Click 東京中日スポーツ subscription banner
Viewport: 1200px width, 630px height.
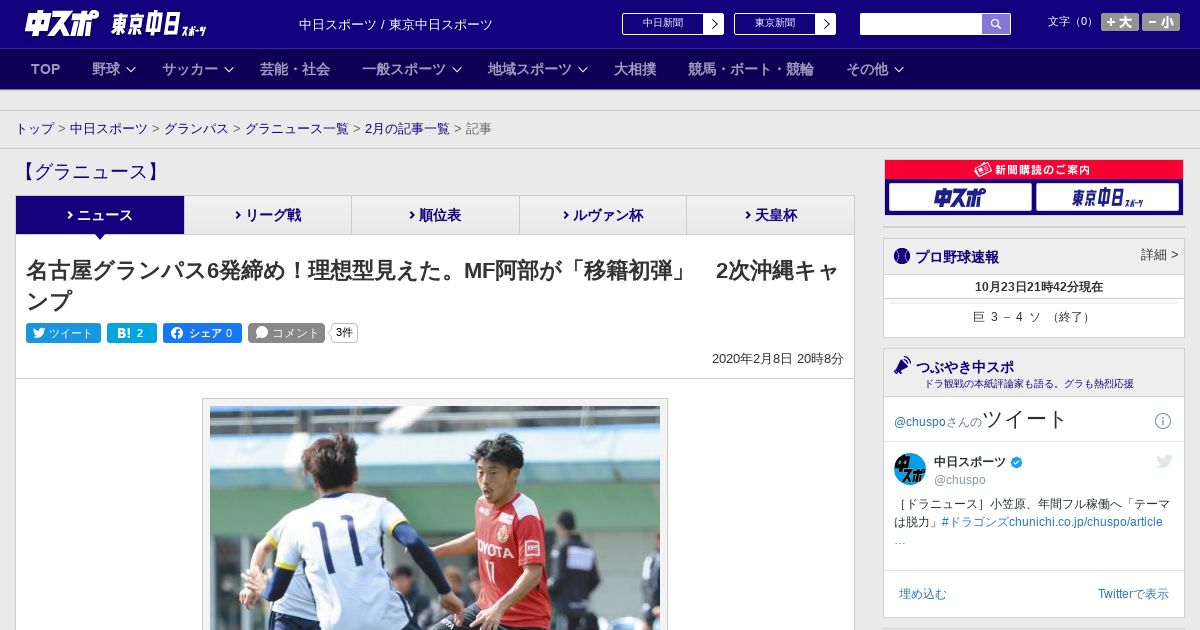pos(1107,197)
